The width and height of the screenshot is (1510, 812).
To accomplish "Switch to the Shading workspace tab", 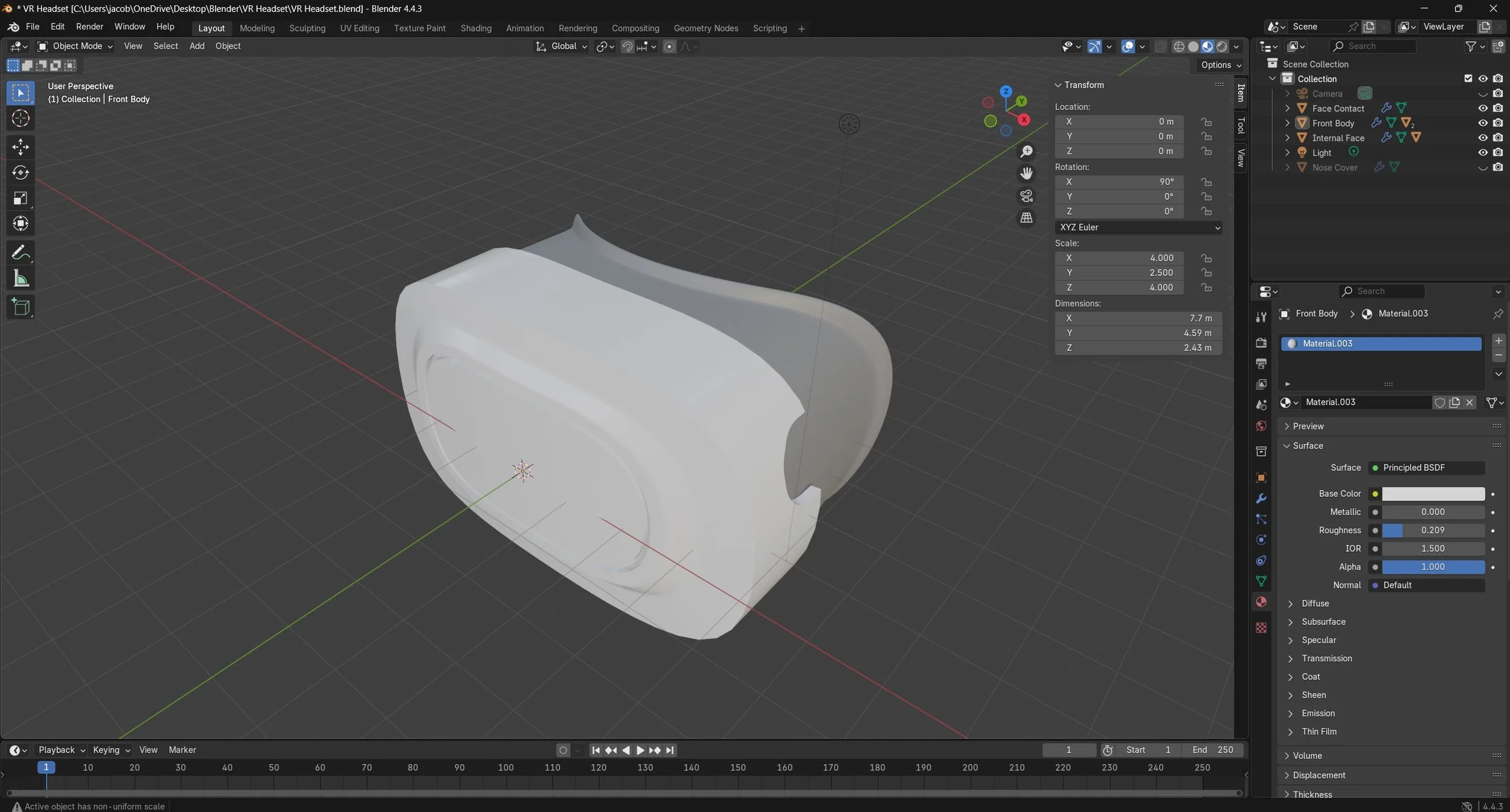I will [x=475, y=28].
